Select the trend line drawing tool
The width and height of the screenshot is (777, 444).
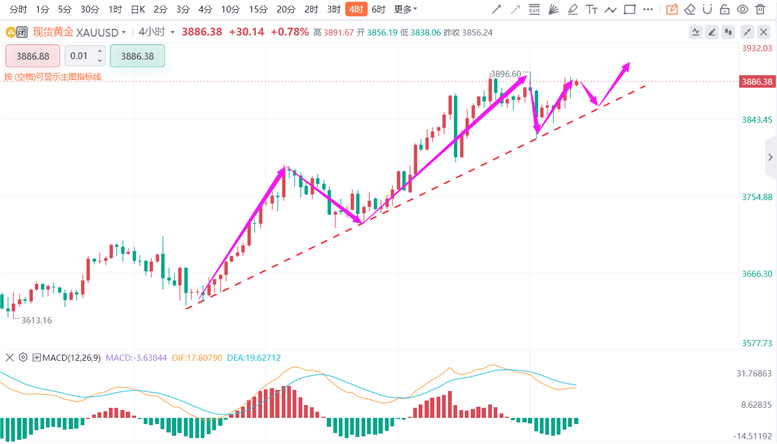click(x=498, y=9)
